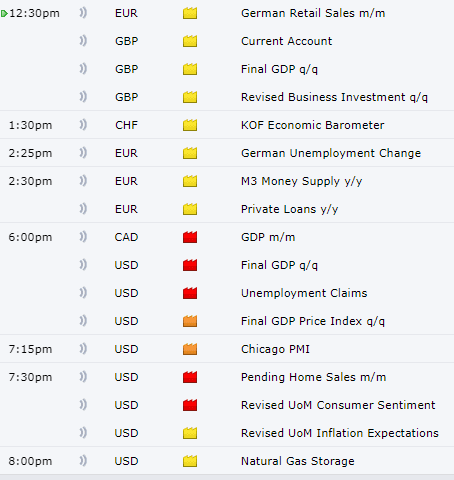Click yellow impact icon for KOF Economic Barometer
This screenshot has height=480, width=454.
click(x=190, y=125)
